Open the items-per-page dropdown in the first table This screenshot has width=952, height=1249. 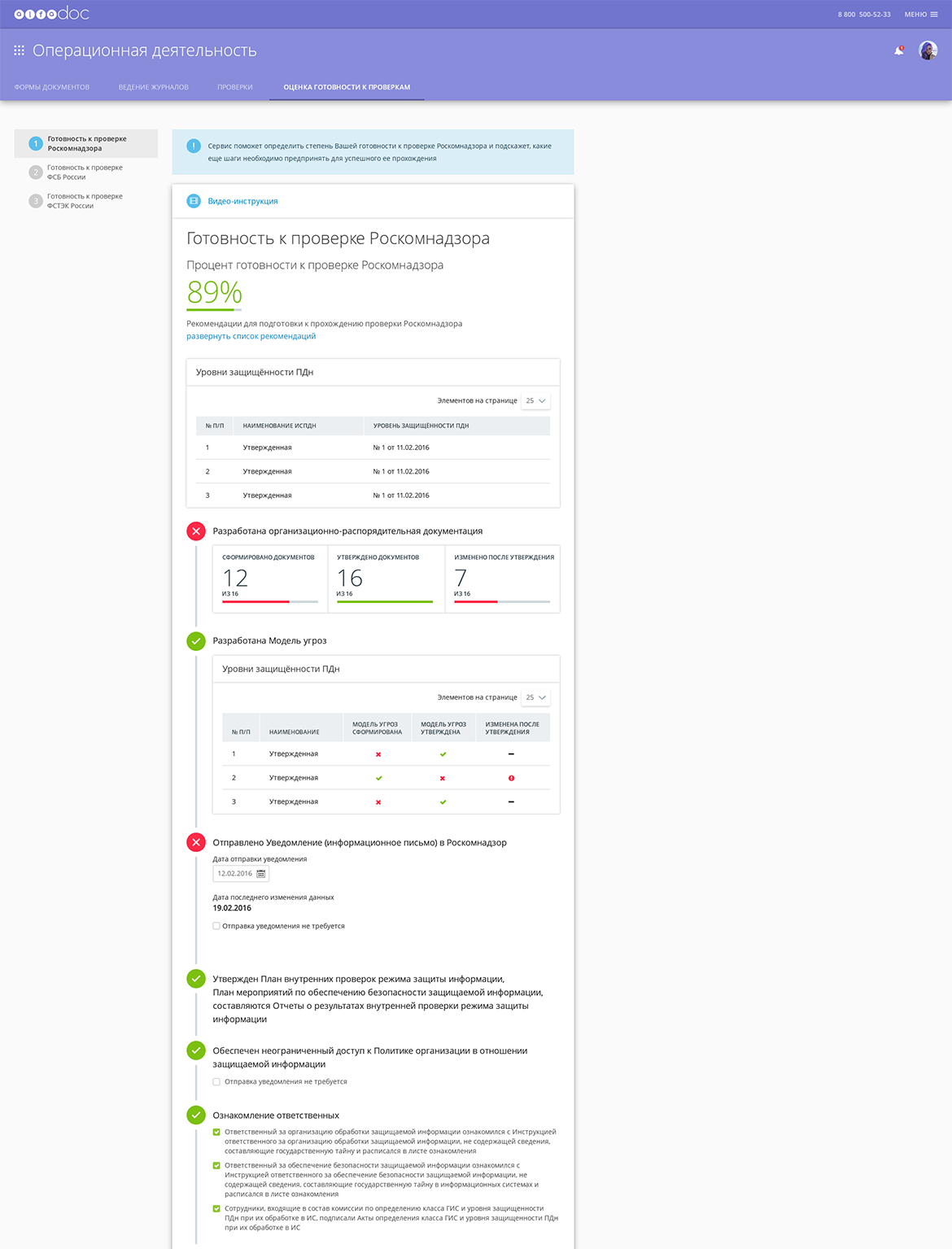click(535, 401)
